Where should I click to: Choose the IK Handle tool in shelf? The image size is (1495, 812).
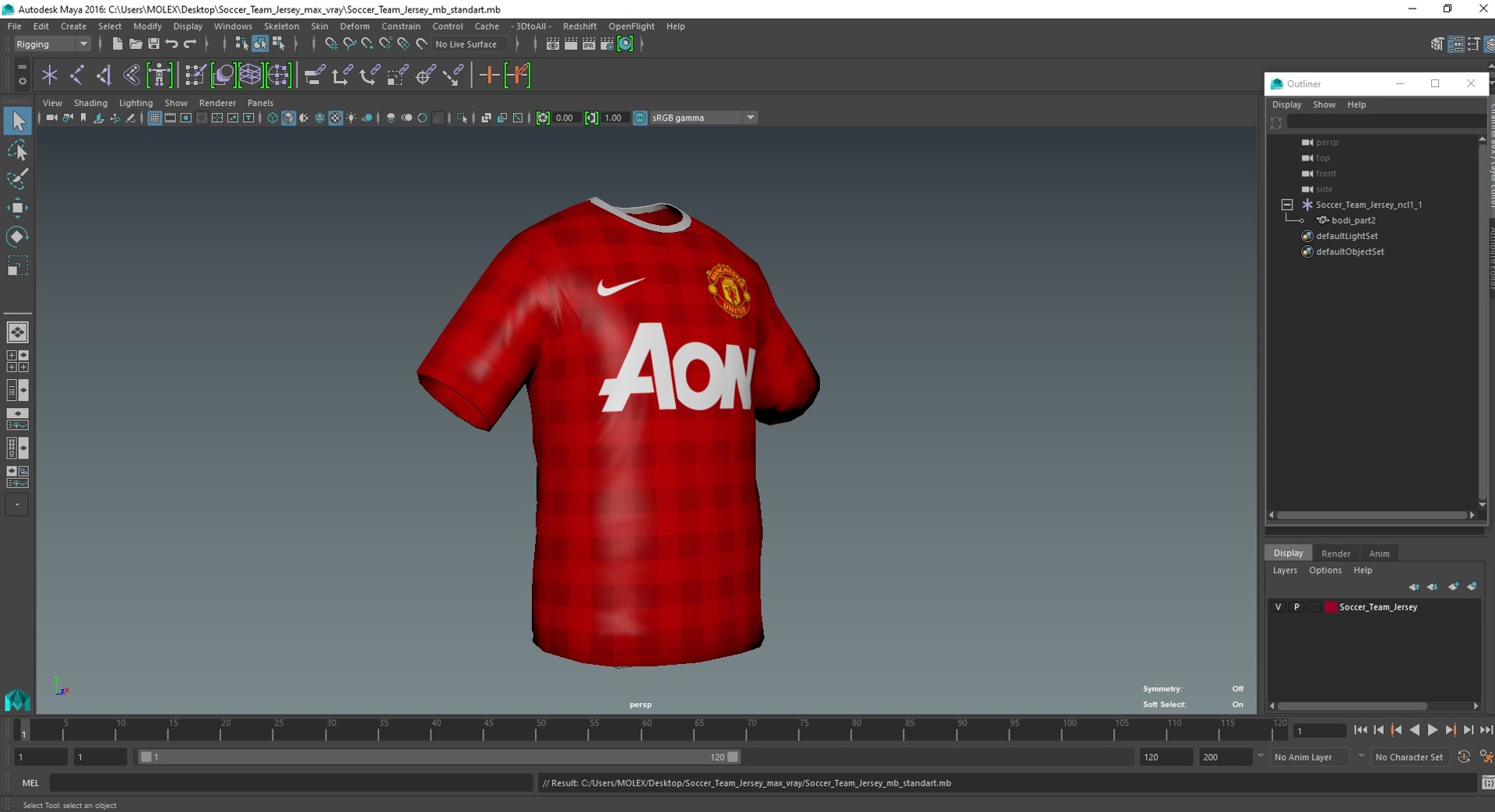pyautogui.click(x=104, y=76)
